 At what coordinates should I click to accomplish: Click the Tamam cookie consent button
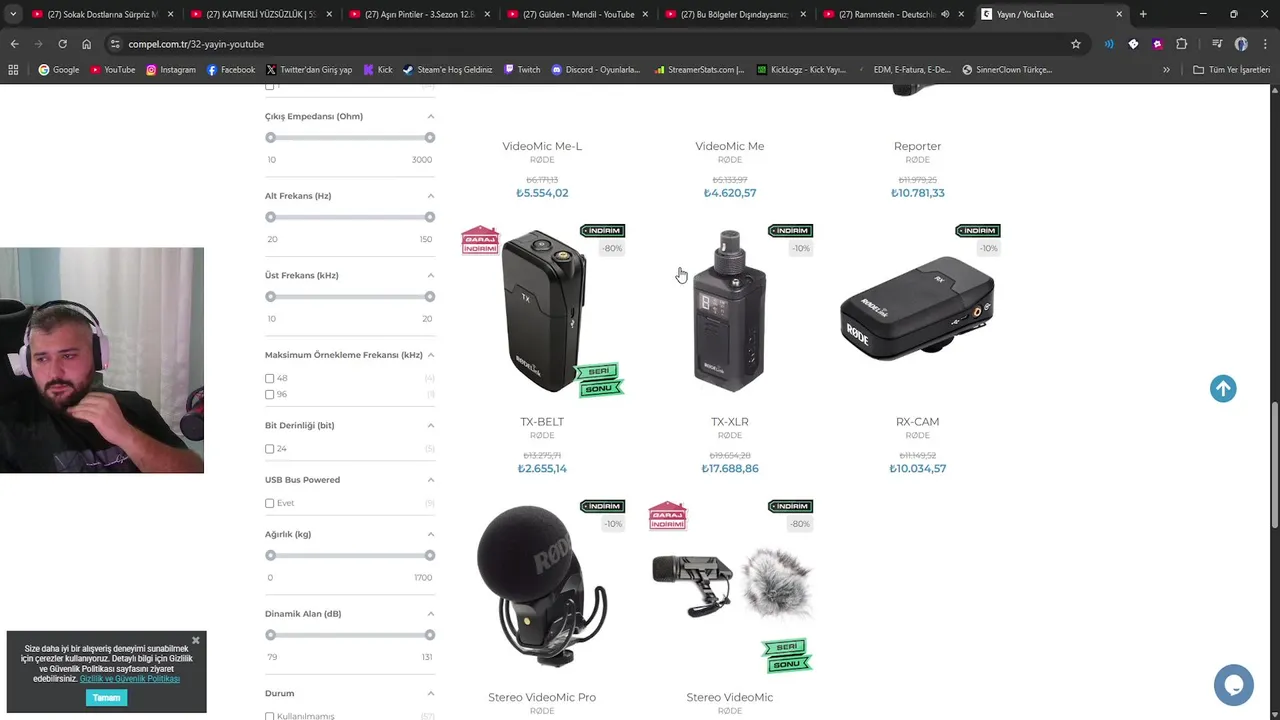pyautogui.click(x=106, y=697)
